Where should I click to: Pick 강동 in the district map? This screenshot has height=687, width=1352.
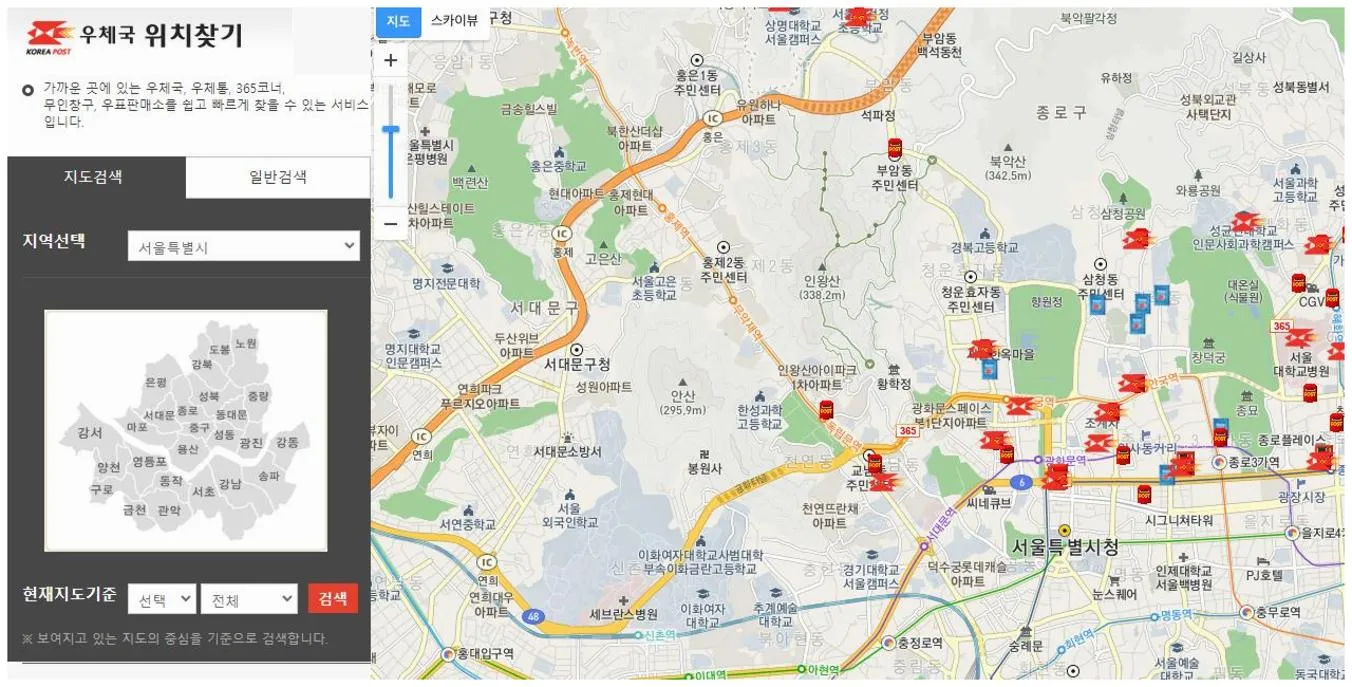tap(287, 441)
